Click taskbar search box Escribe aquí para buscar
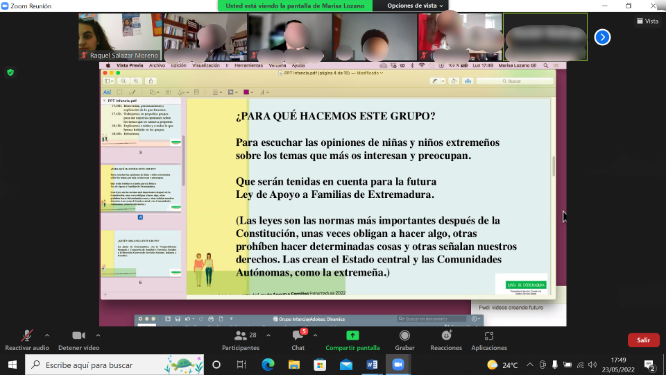Screen dimensions: 666x375 115,365
